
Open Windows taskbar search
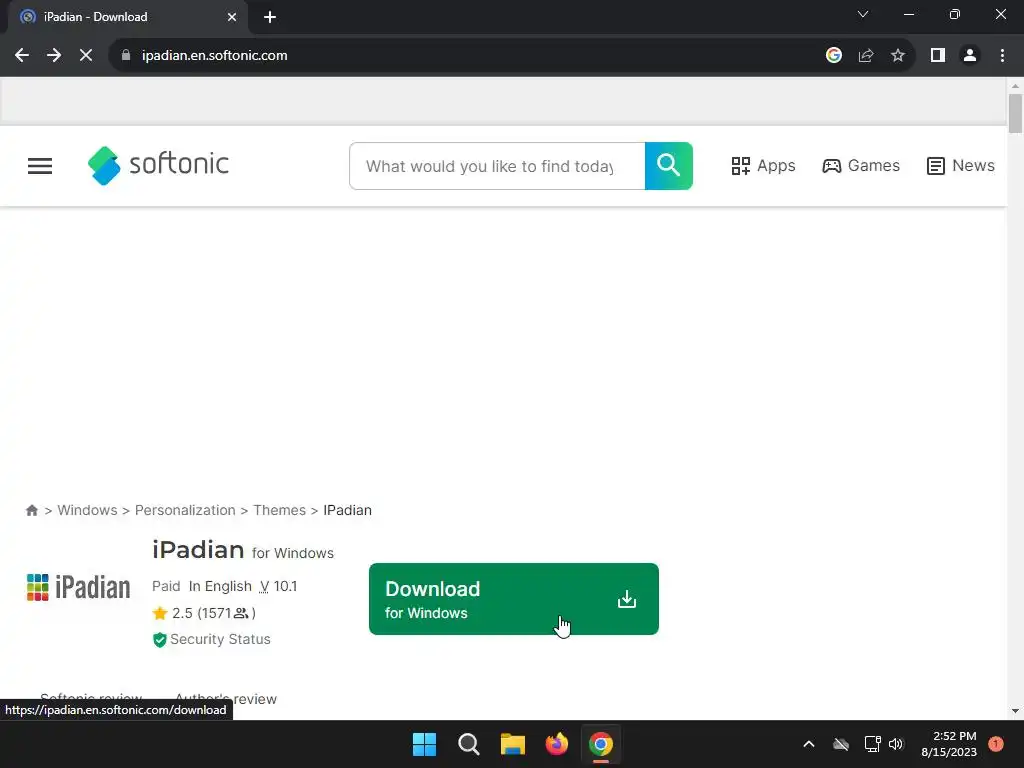pos(468,744)
